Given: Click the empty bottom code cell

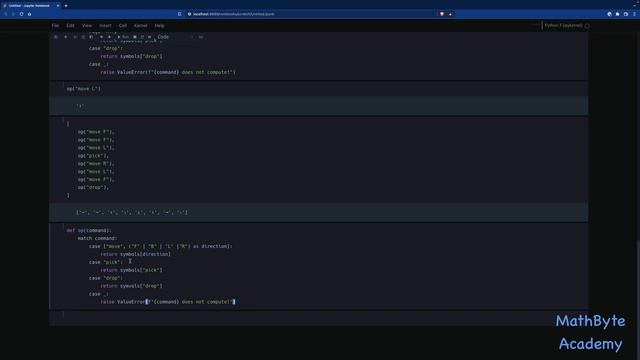Looking at the screenshot, I should (318, 318).
